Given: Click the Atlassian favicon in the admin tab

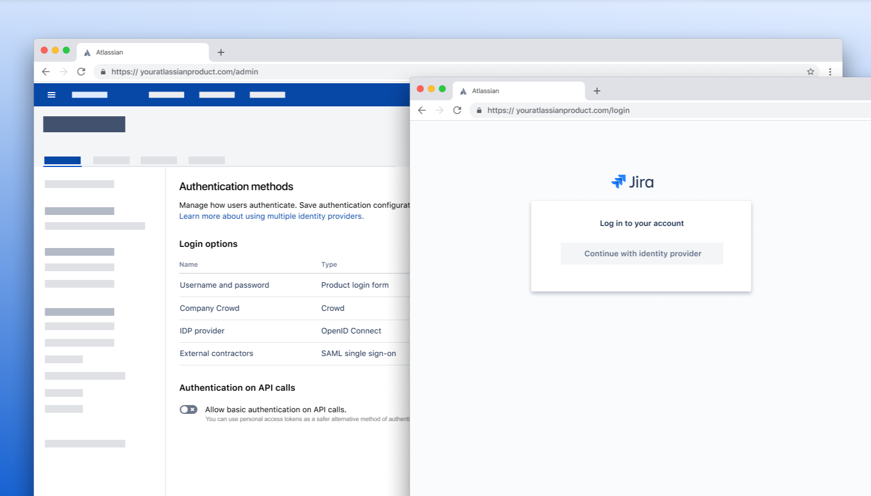Looking at the screenshot, I should pyautogui.click(x=87, y=53).
